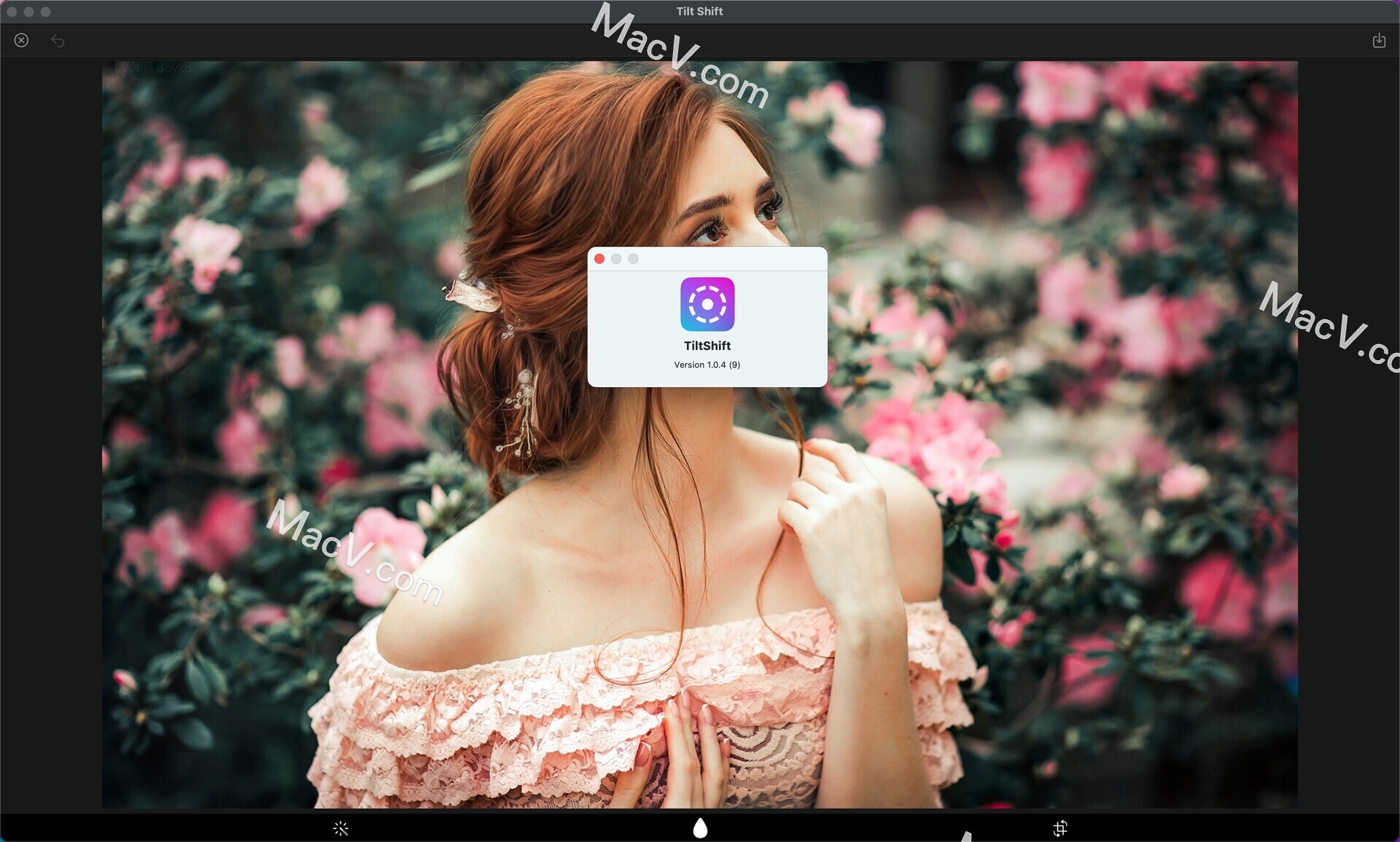
Task: Close the current image using the circled X icon
Action: pos(21,40)
